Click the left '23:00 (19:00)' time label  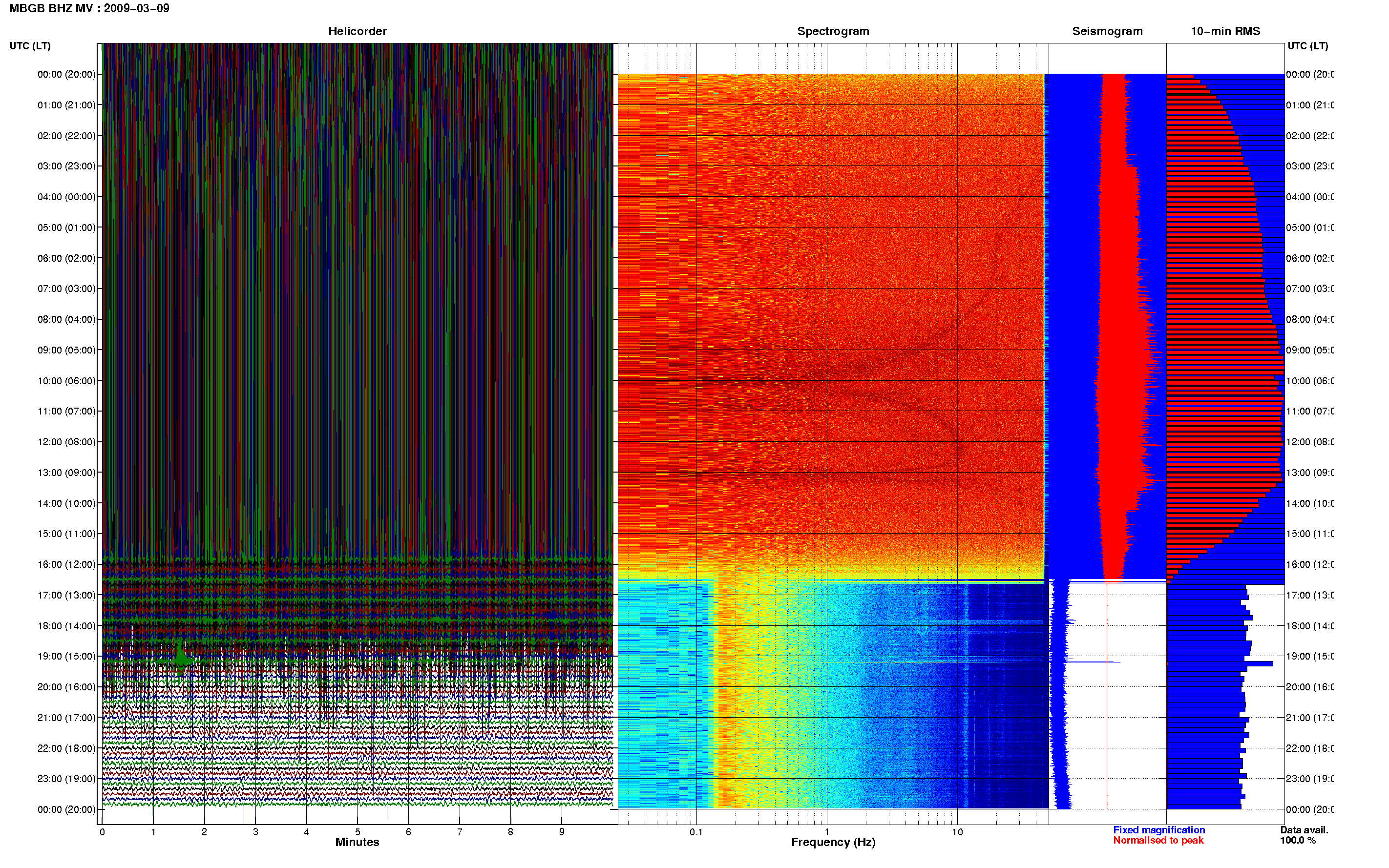click(66, 779)
